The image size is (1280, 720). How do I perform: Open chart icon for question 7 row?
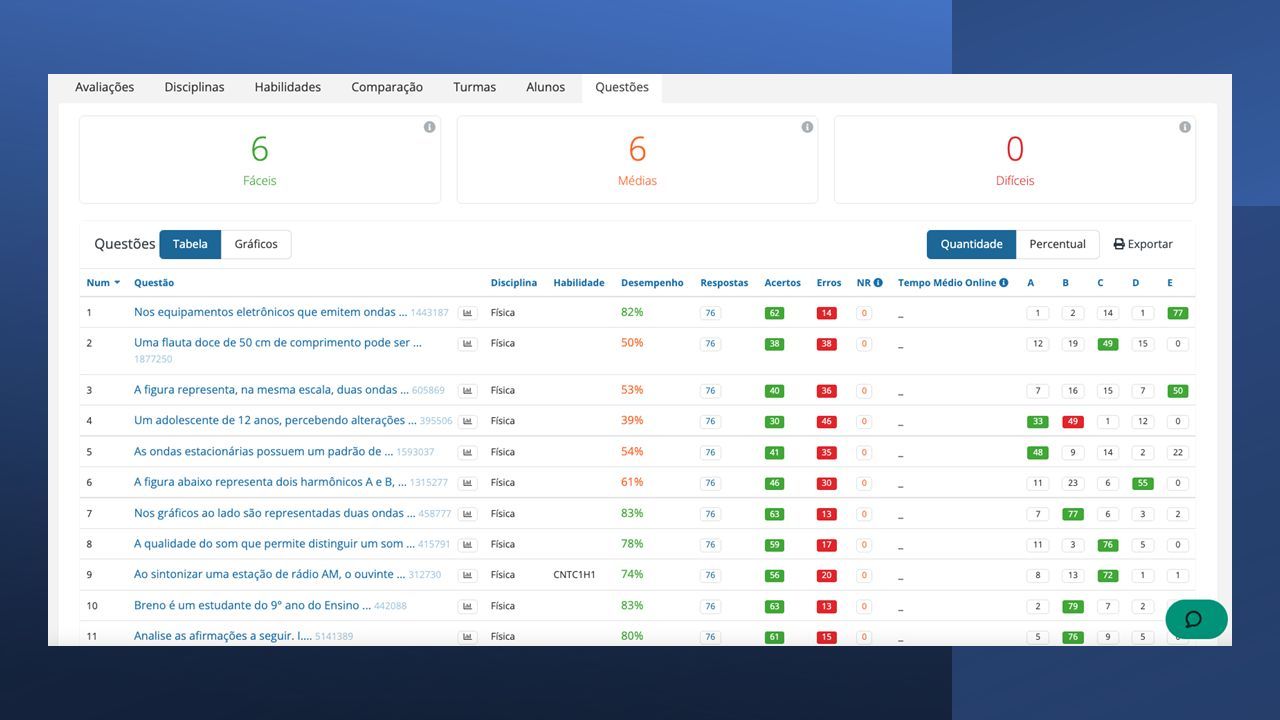point(467,514)
